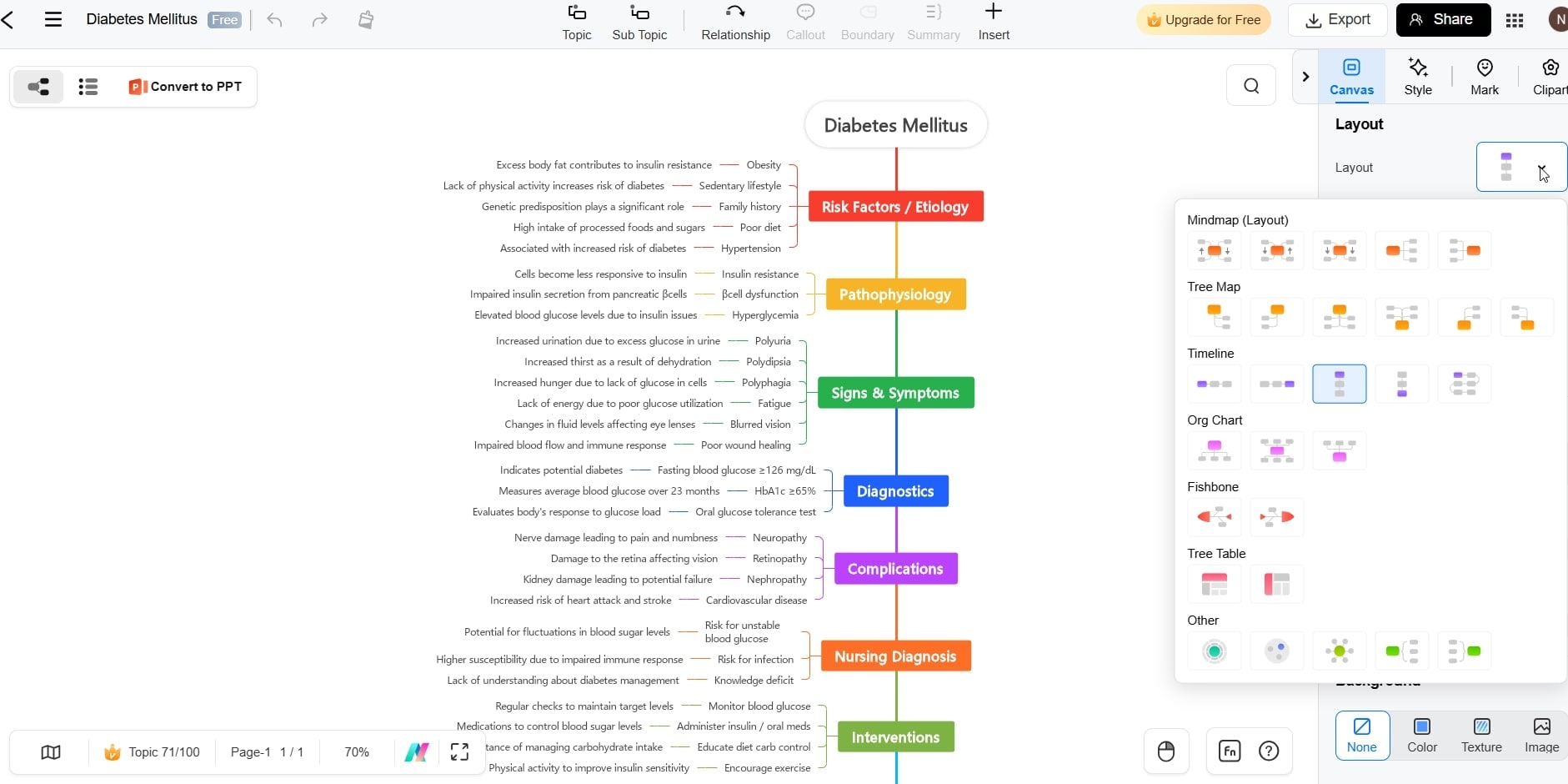Add a Boundary around topics
Viewport: 1568px width, 784px height.
(867, 22)
